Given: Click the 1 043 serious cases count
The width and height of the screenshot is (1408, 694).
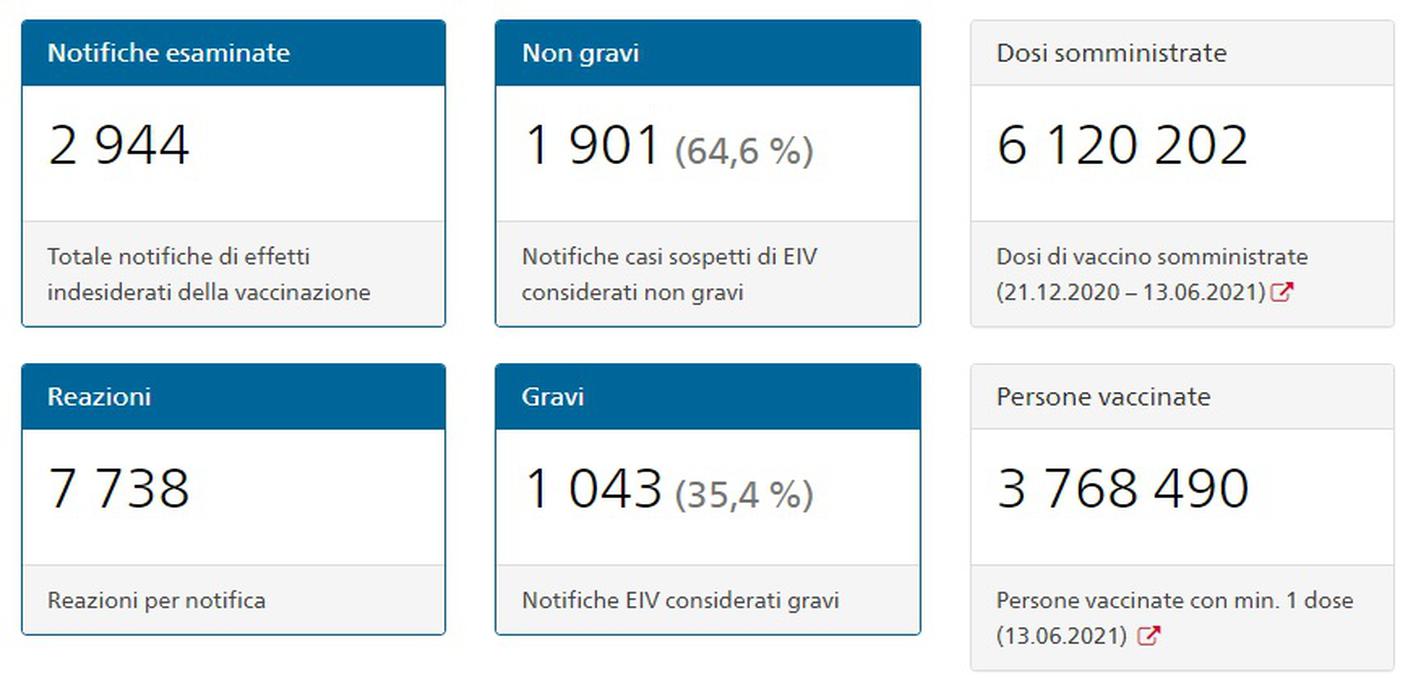Looking at the screenshot, I should tap(593, 490).
